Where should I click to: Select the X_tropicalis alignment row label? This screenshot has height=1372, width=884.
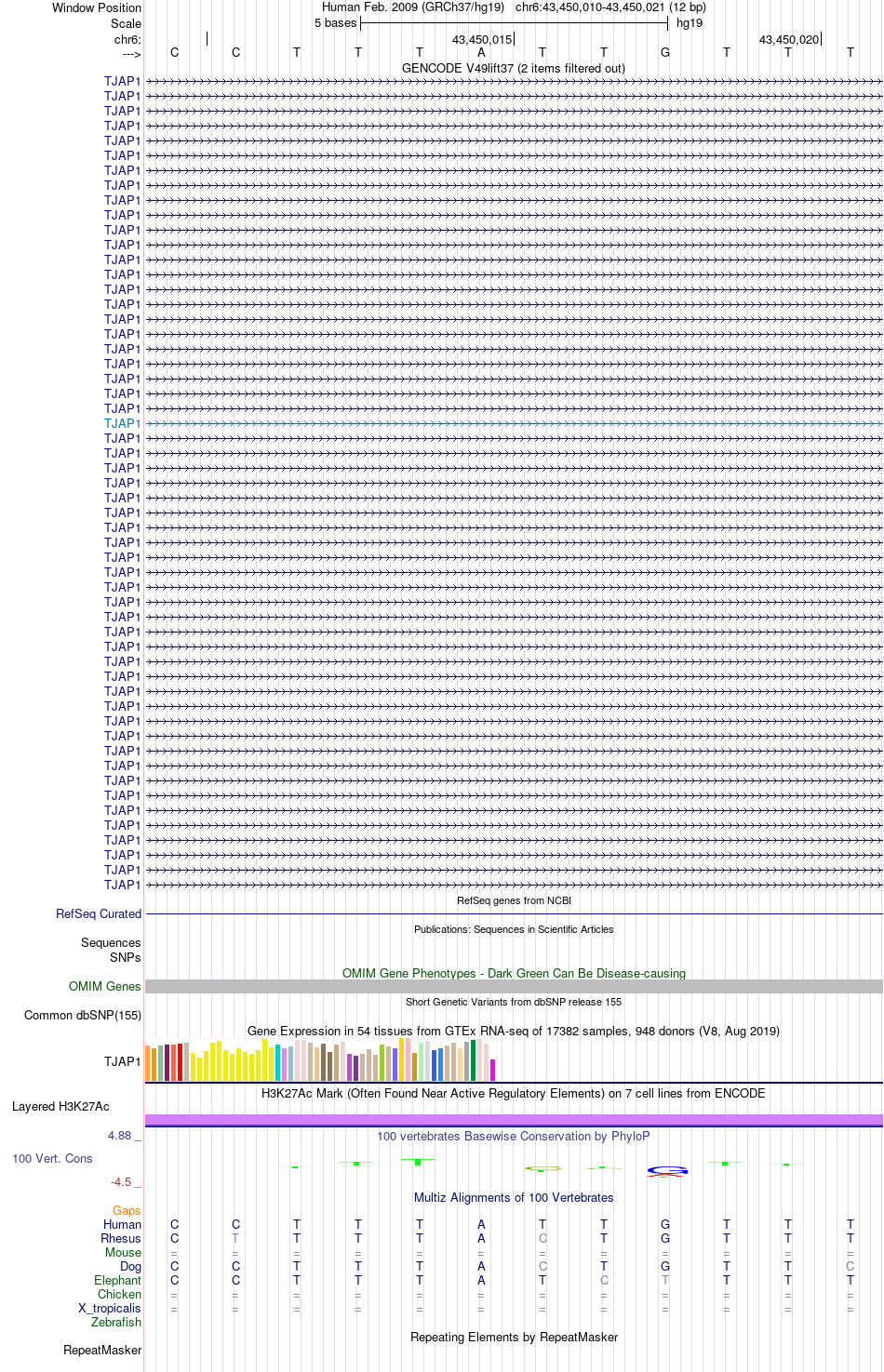110,1309
